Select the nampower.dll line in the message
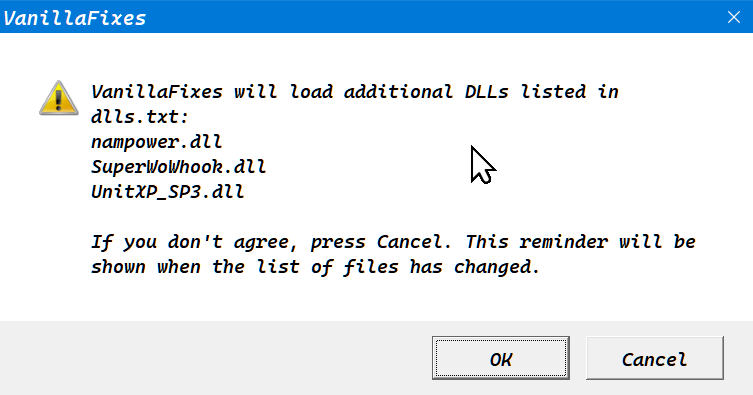The image size is (753, 395). point(157,142)
